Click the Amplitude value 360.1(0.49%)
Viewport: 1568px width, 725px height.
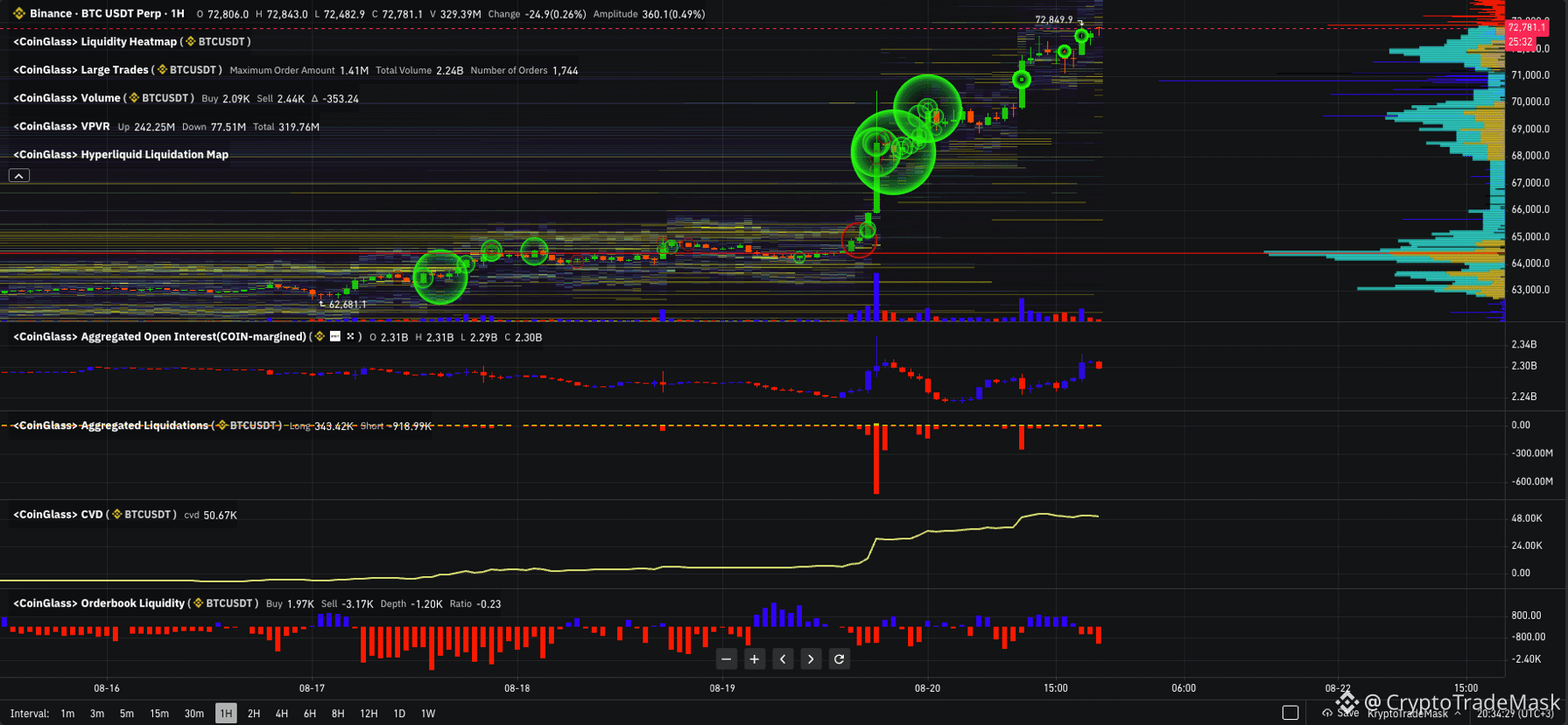coord(672,14)
